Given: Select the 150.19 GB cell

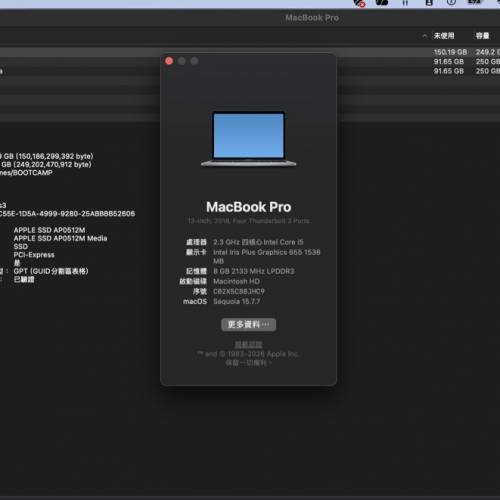Looking at the screenshot, I should point(450,52).
